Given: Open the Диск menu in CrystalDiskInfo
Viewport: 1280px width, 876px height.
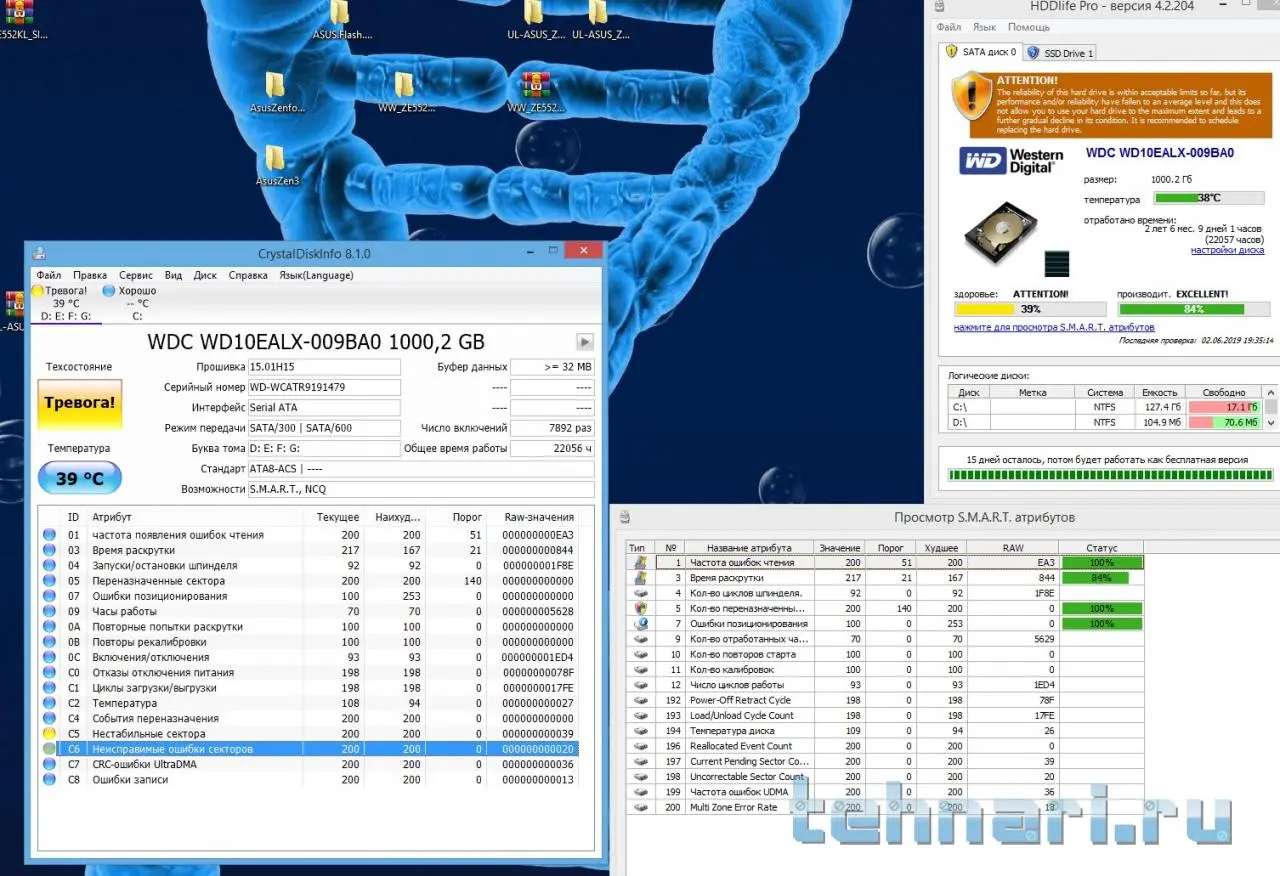Looking at the screenshot, I should 205,275.
